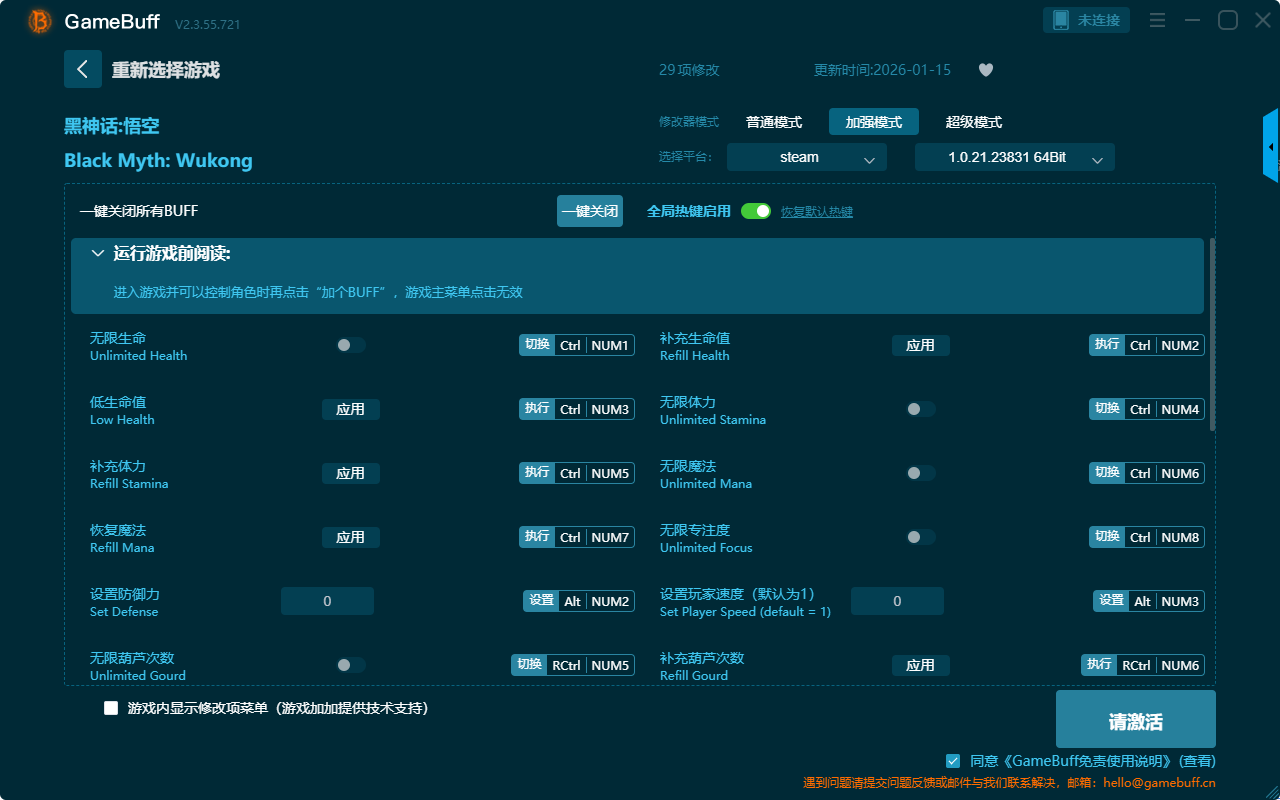Open the disclaimer 查看 link
This screenshot has height=800, width=1280.
[x=1198, y=761]
